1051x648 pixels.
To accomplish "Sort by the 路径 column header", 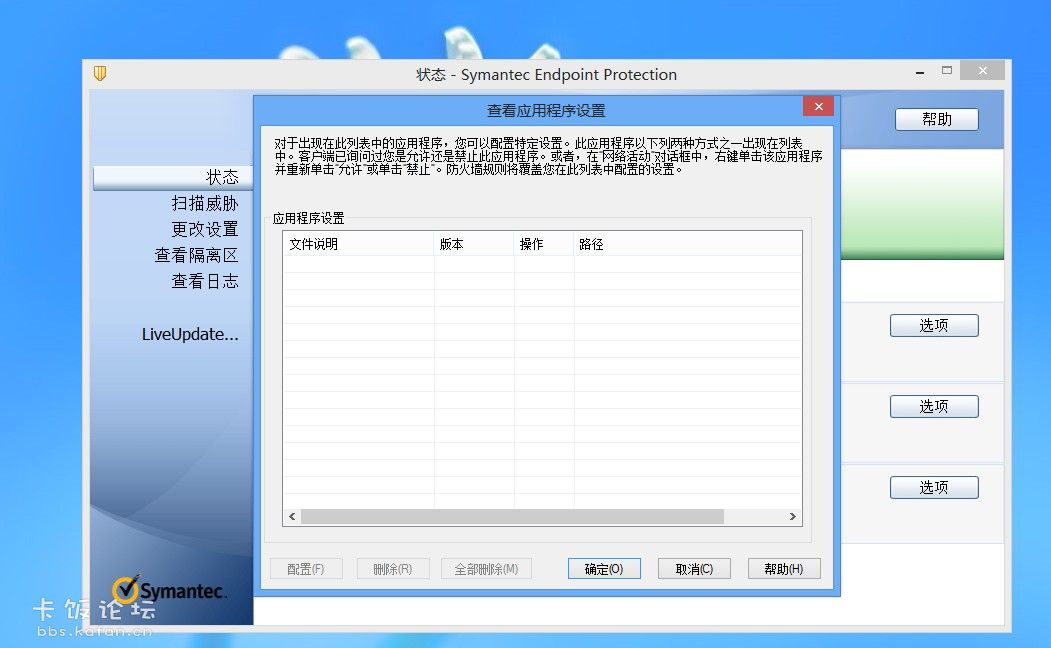I will [x=688, y=244].
